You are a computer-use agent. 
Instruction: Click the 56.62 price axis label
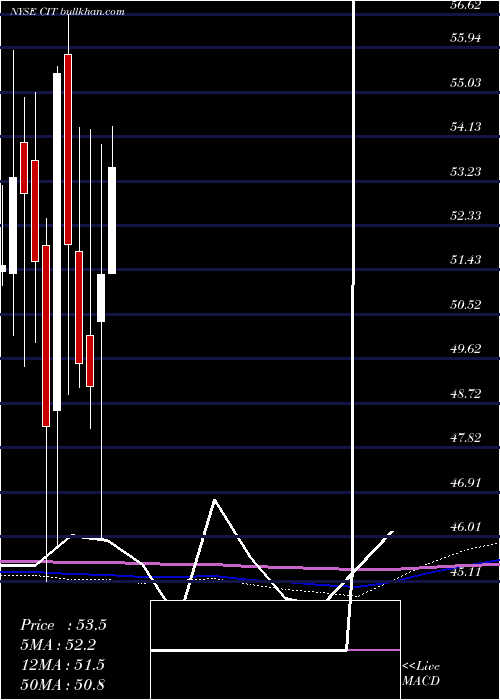point(465,5)
